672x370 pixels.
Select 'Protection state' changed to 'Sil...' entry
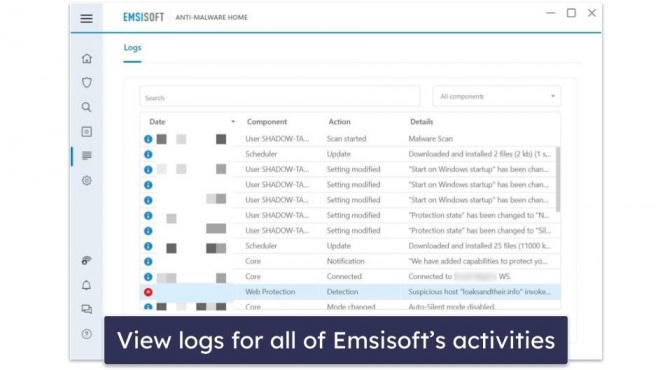coord(480,231)
